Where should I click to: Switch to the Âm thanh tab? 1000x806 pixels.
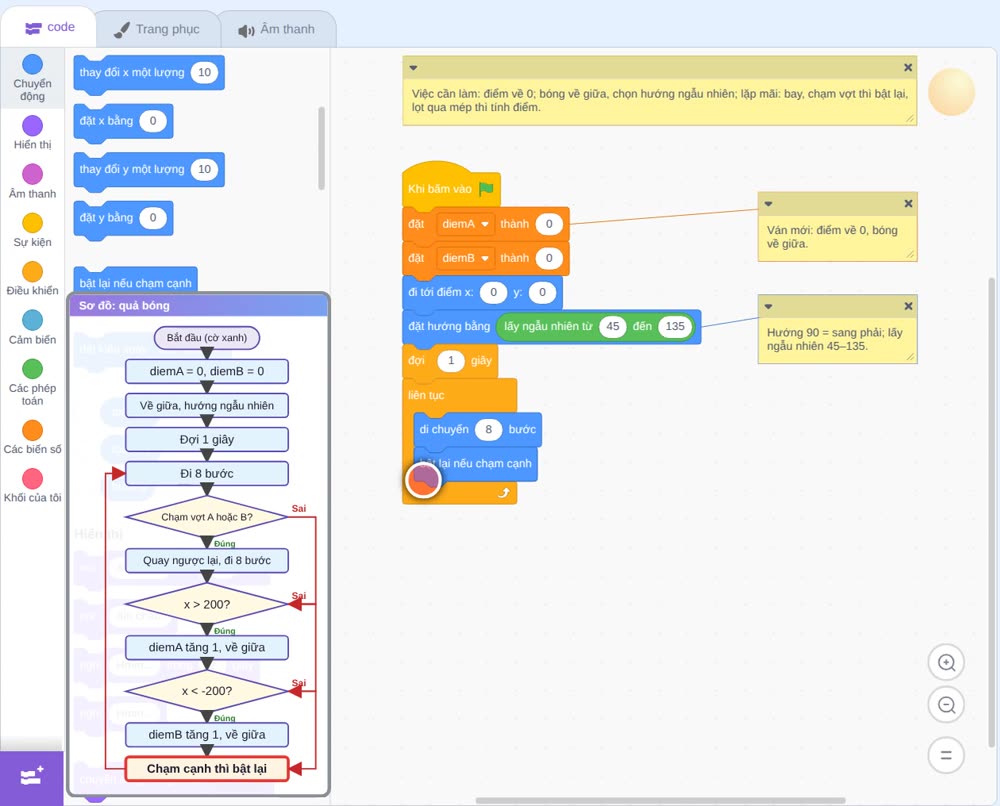277,29
